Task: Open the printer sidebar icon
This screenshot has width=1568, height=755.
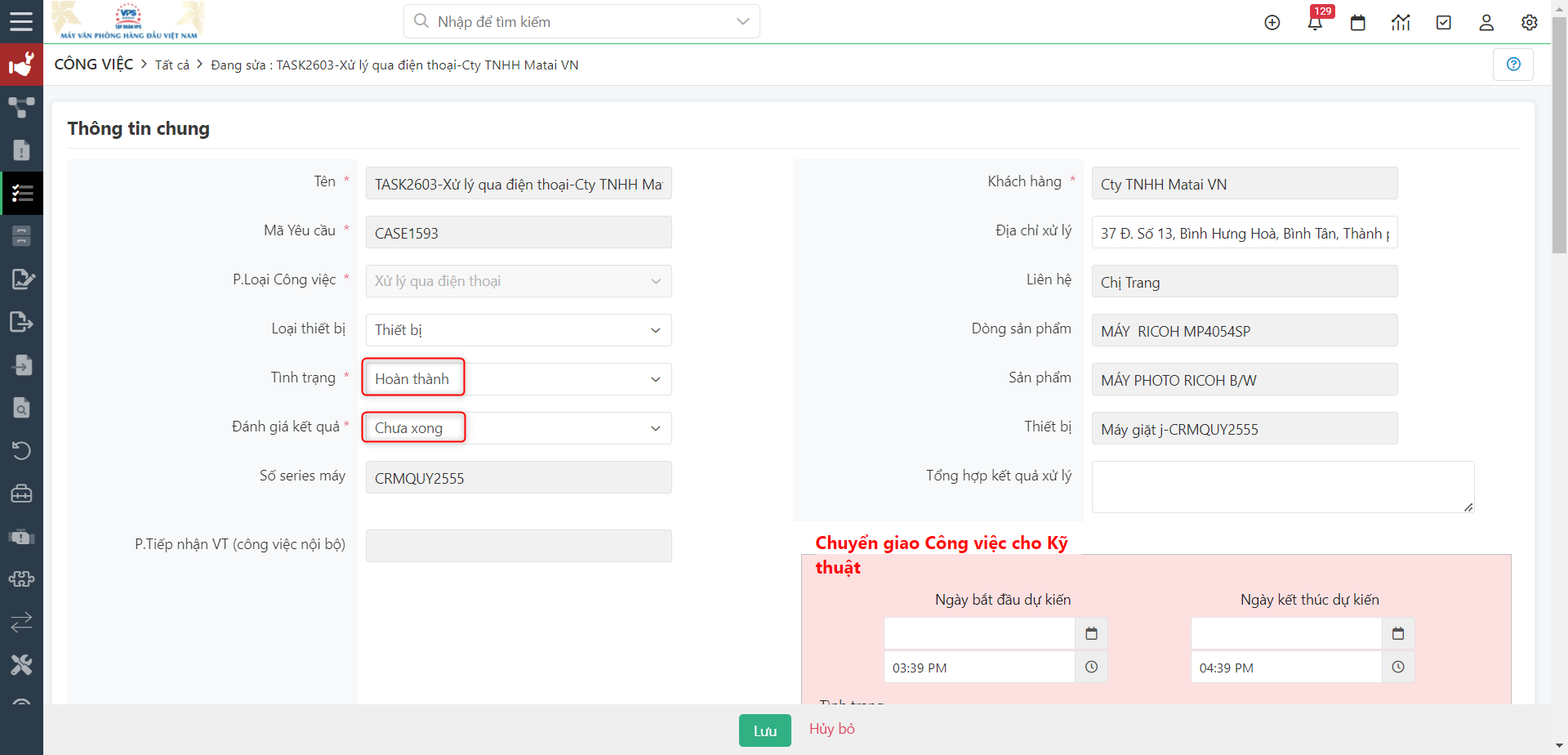Action: (x=21, y=236)
